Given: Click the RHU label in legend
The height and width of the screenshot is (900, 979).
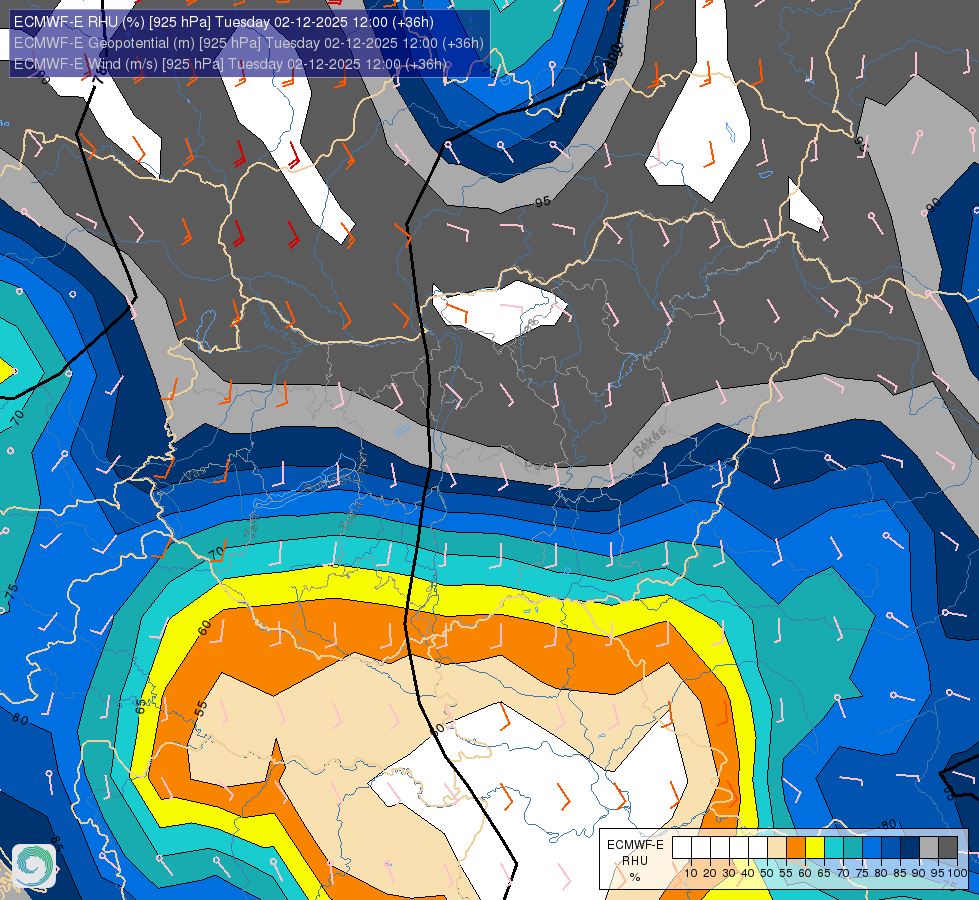Looking at the screenshot, I should click(635, 861).
